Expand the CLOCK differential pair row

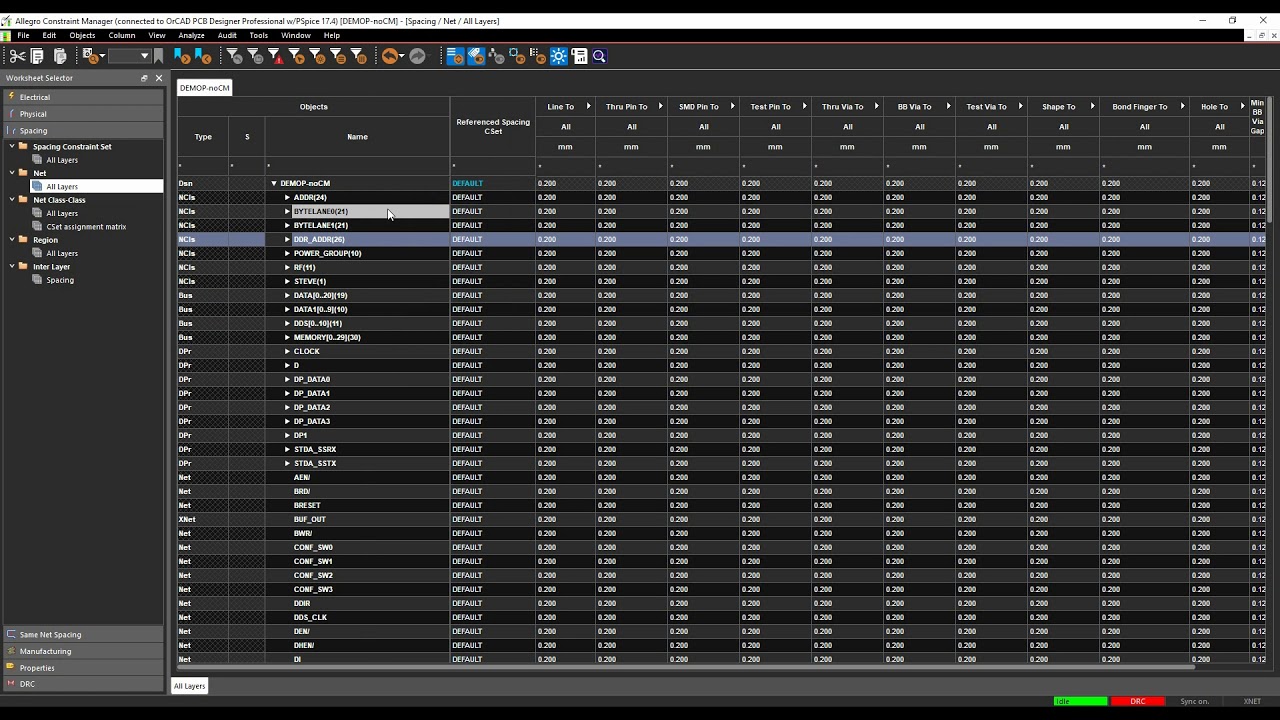287,351
